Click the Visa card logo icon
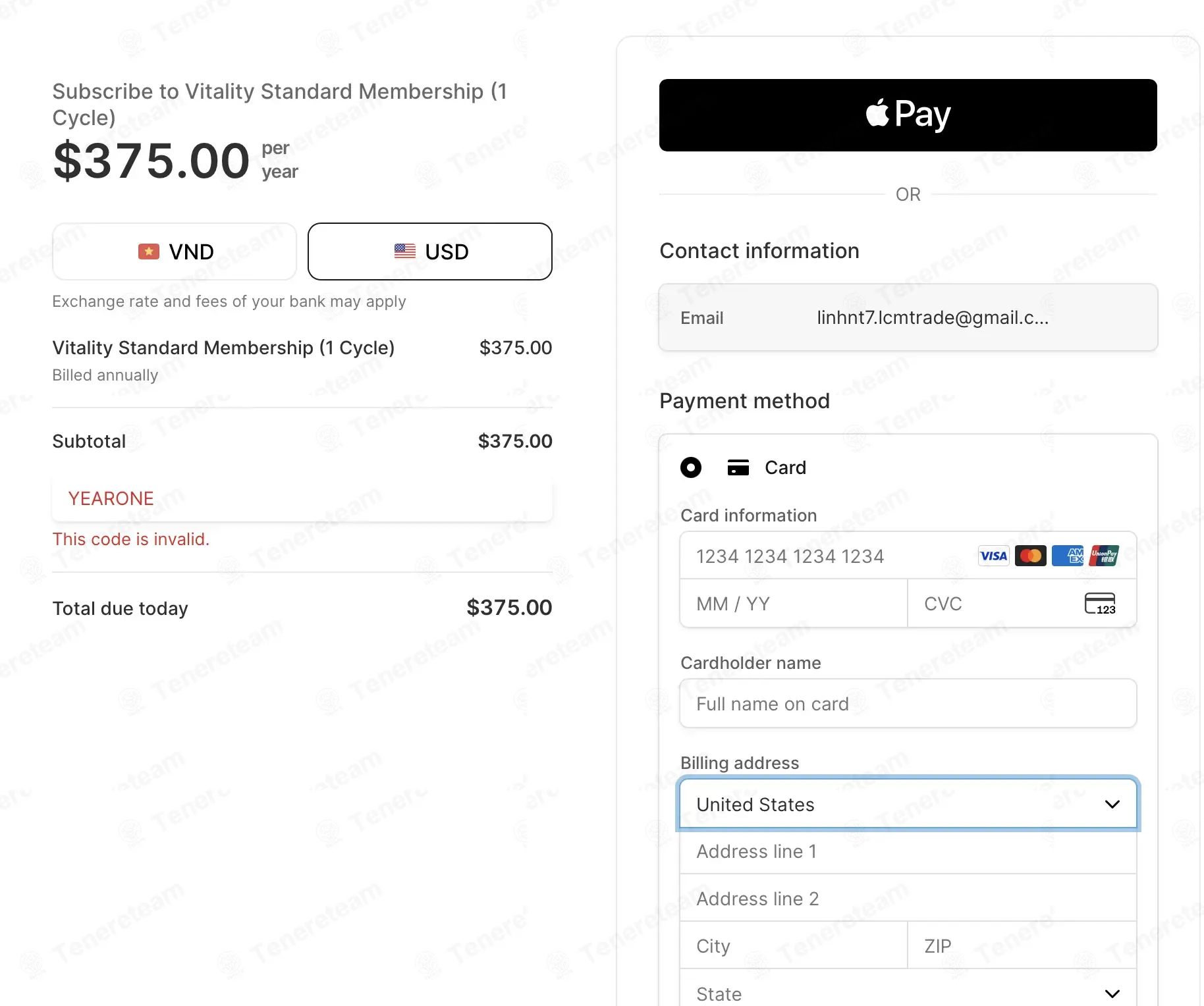 993,556
